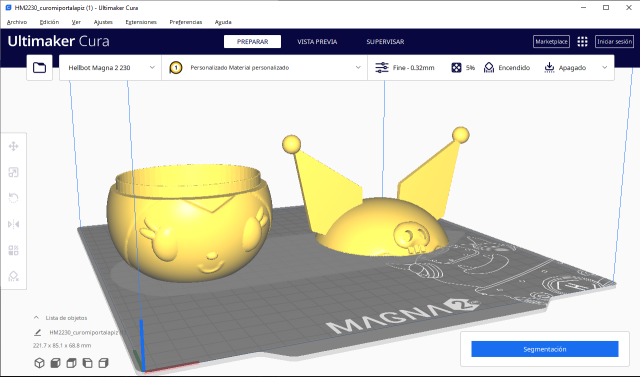Select the HM2230_curomiportalapiz object in list

tap(84, 333)
